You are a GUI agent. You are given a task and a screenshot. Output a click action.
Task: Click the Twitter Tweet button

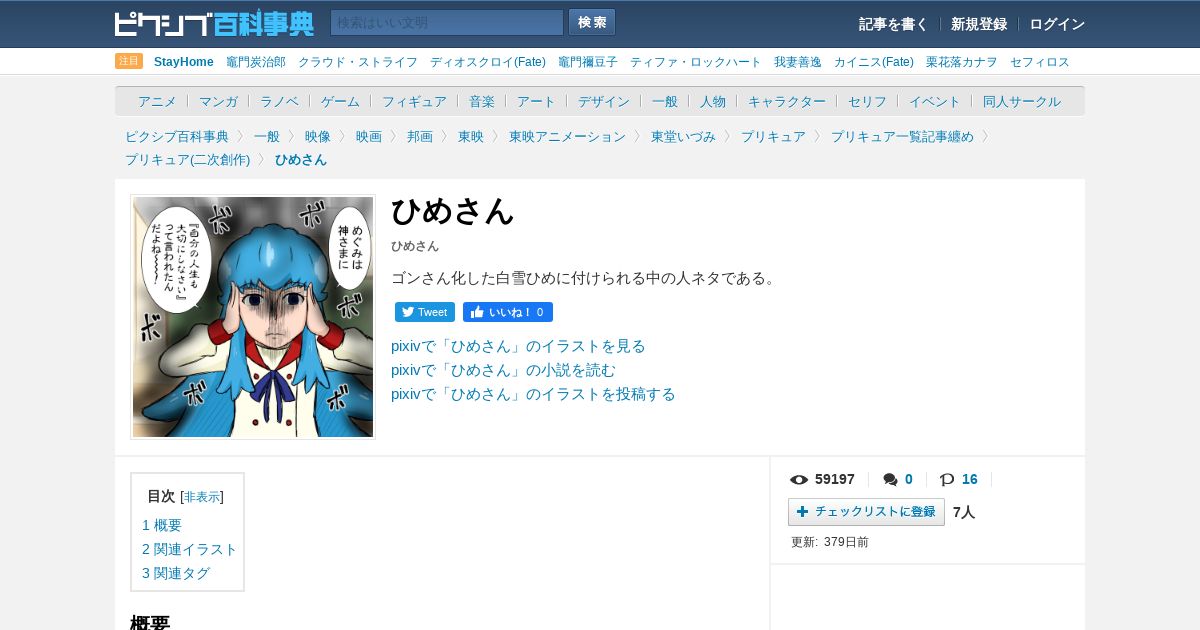click(425, 312)
